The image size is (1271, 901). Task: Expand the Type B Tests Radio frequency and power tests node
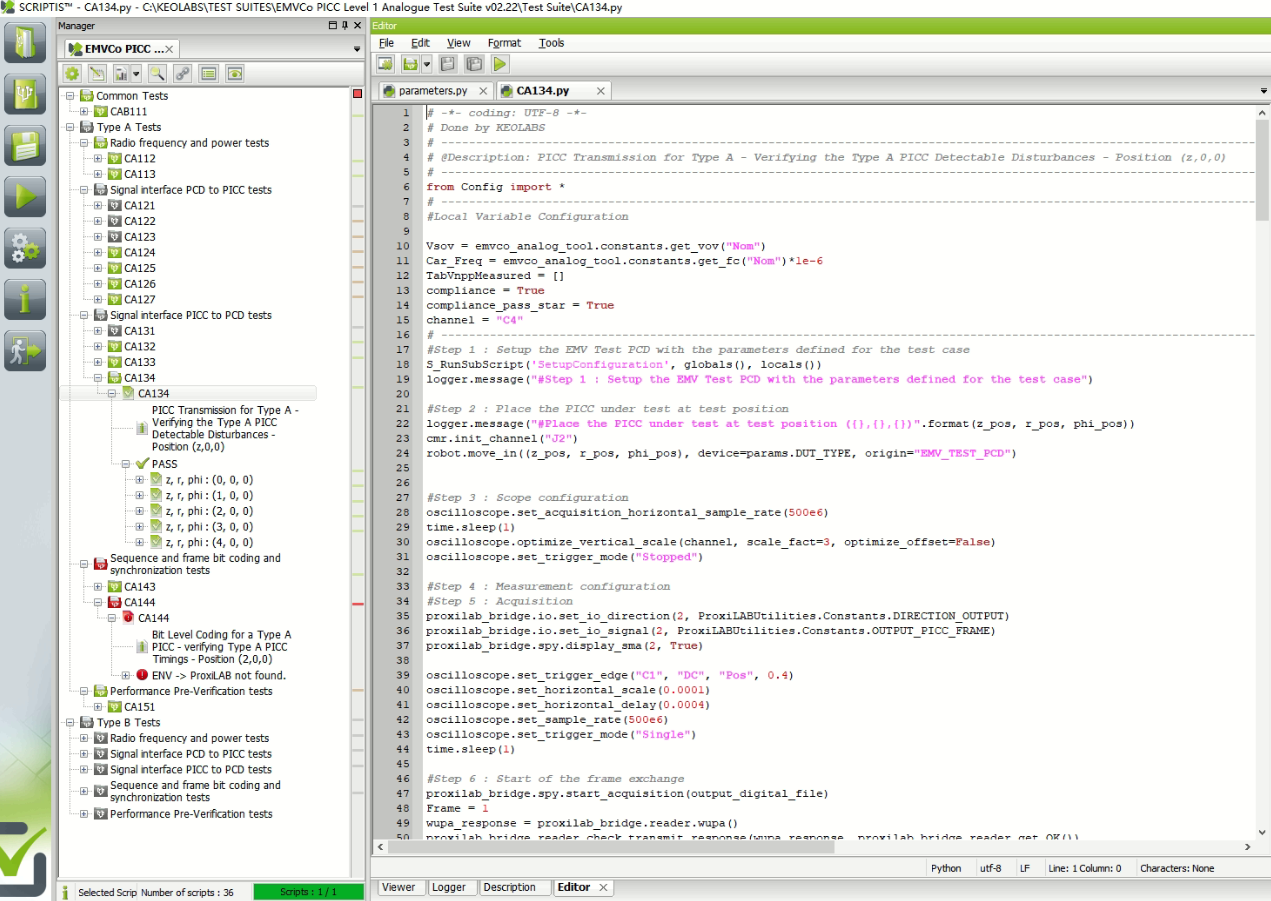pos(84,738)
